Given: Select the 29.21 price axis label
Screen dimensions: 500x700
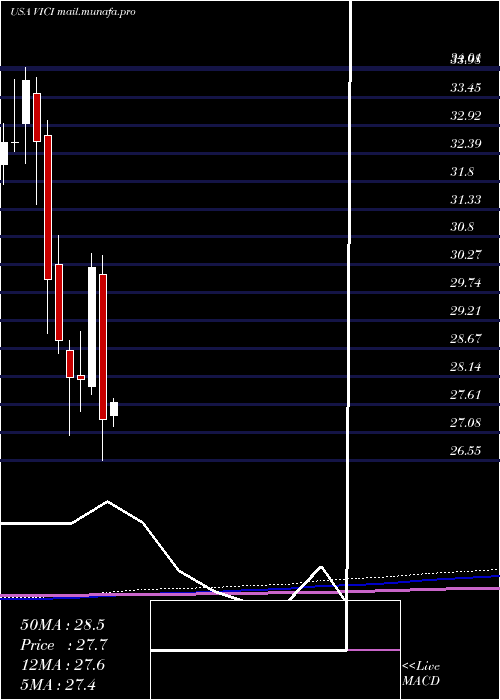Looking at the screenshot, I should coord(465,311).
